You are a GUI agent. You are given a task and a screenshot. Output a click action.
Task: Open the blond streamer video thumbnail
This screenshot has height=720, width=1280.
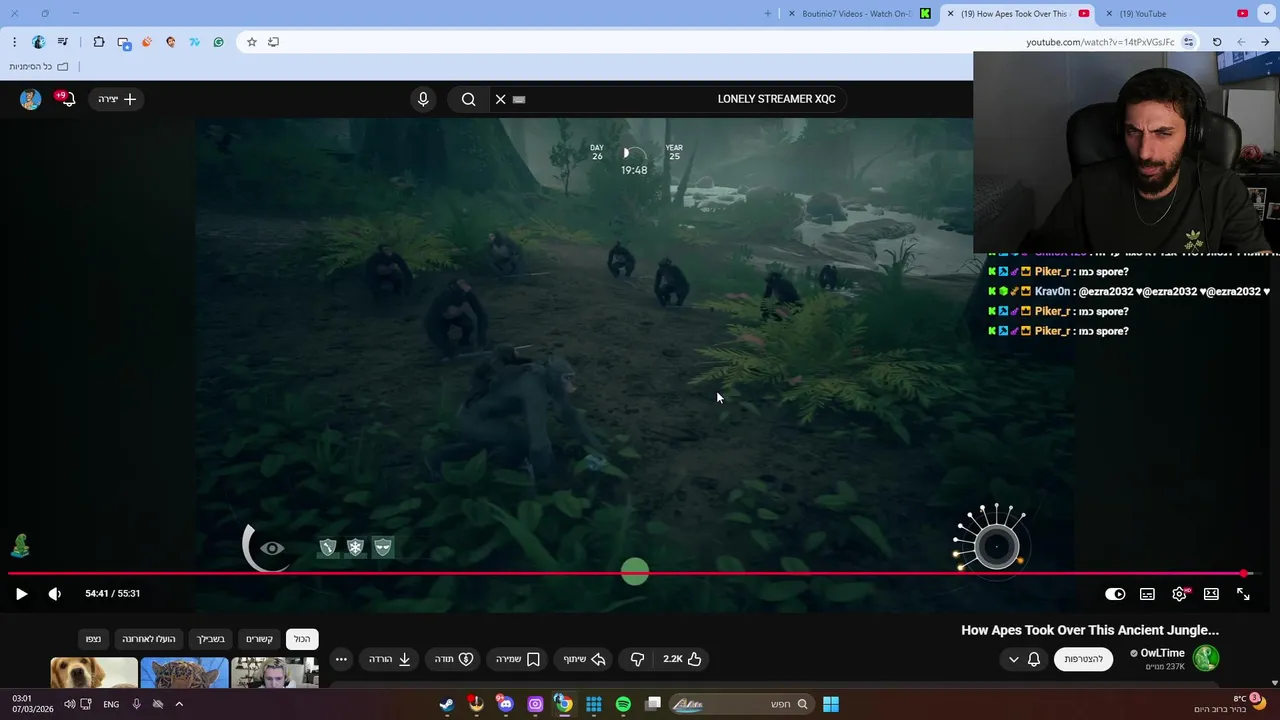pos(275,673)
